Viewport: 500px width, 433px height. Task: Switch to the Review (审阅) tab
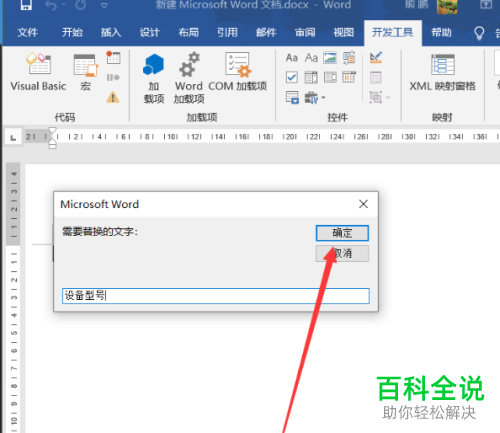click(305, 32)
